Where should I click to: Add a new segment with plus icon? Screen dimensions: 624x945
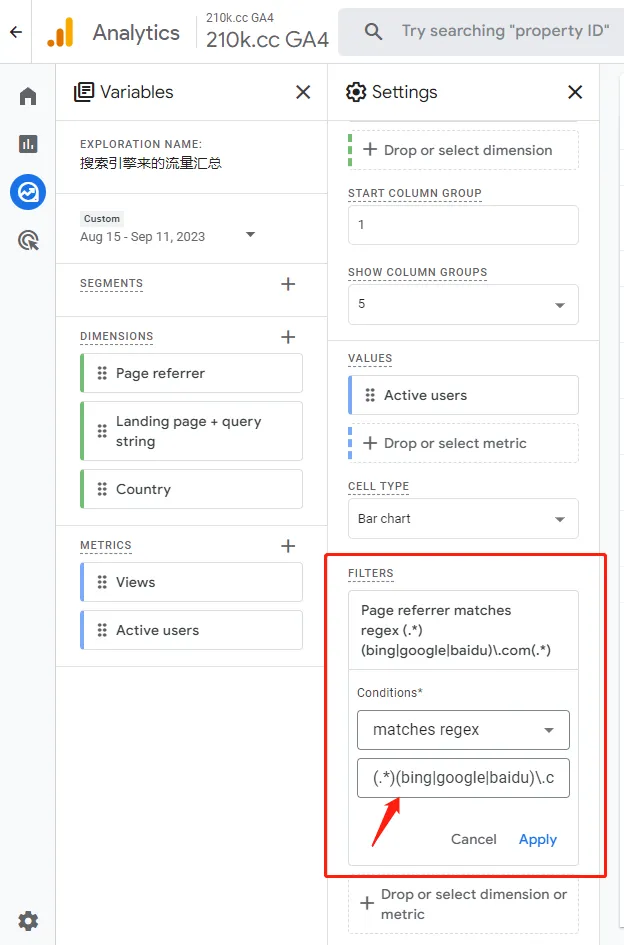[x=288, y=284]
